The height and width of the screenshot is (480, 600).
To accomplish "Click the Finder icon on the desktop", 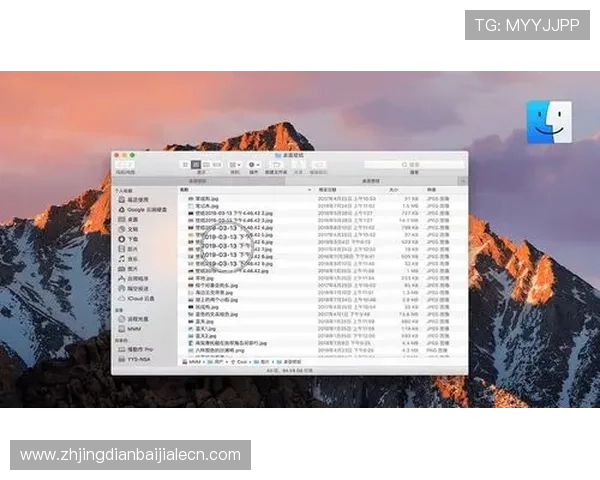I will click(550, 122).
